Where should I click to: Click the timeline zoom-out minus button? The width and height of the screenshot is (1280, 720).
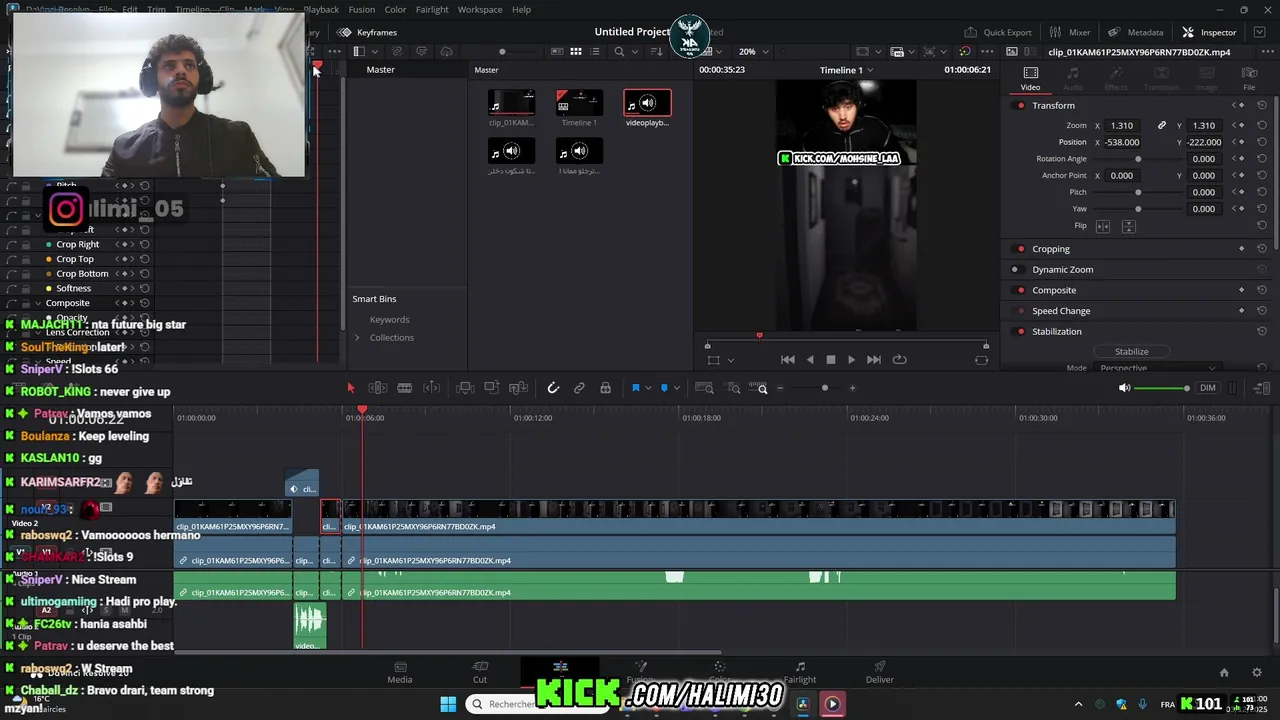pos(780,388)
